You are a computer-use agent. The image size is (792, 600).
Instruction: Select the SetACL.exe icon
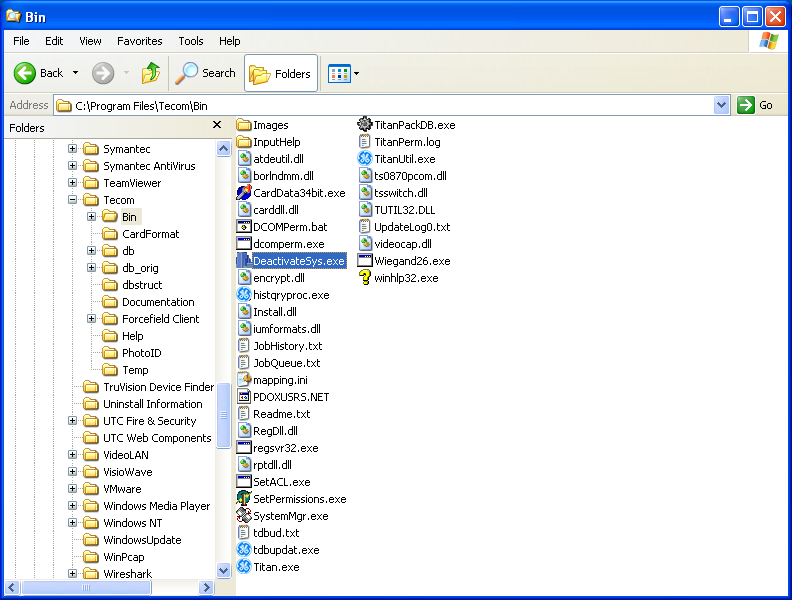coord(244,481)
